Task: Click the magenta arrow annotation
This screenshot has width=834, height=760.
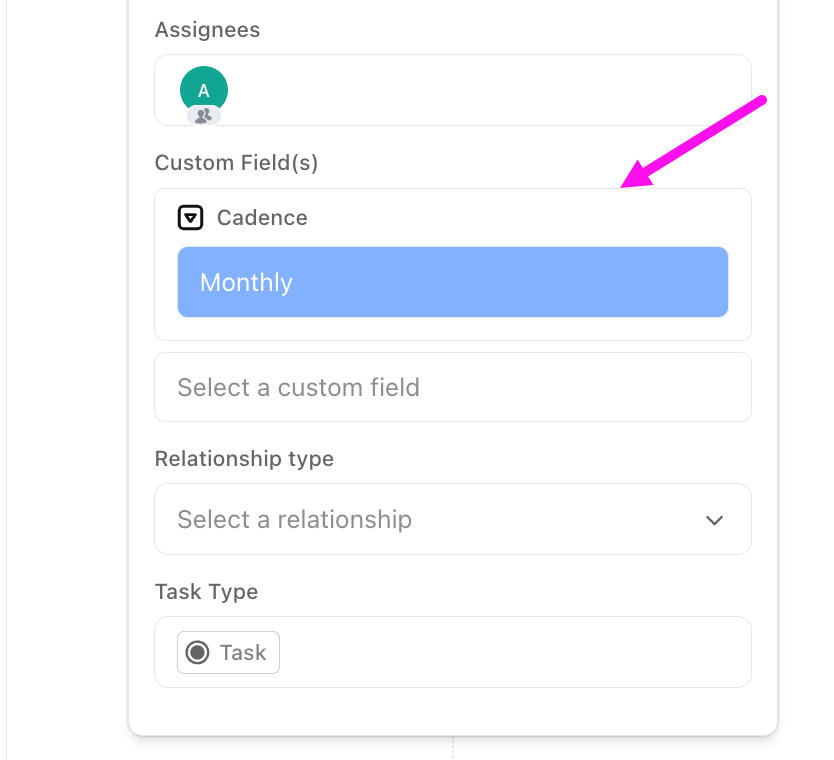Action: click(x=694, y=142)
